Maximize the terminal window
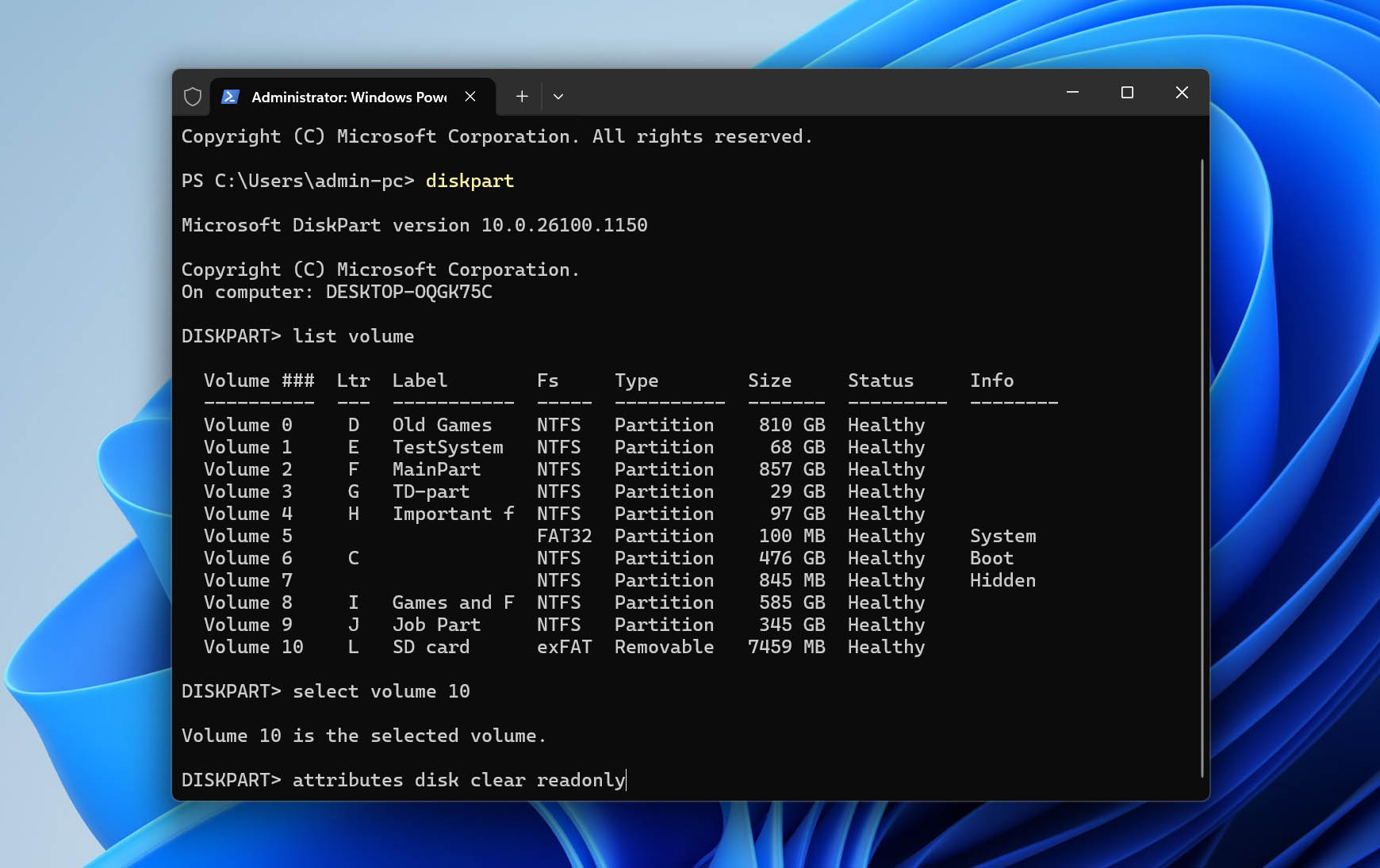Viewport: 1380px width, 868px height. tap(1127, 93)
